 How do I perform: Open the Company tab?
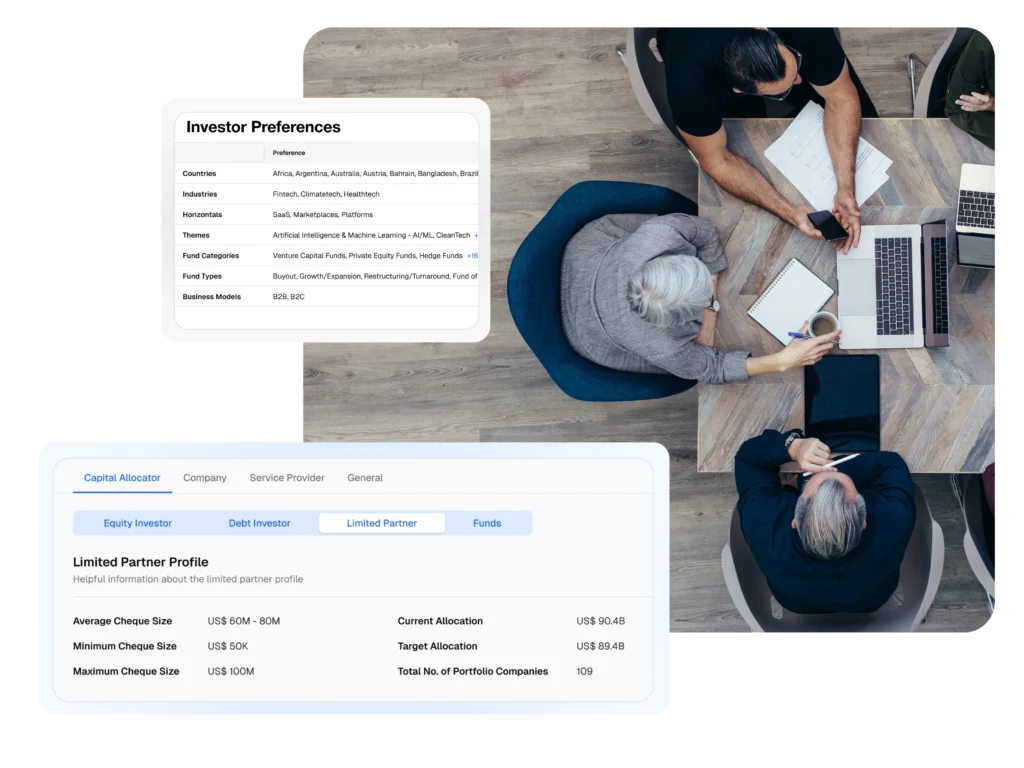205,478
